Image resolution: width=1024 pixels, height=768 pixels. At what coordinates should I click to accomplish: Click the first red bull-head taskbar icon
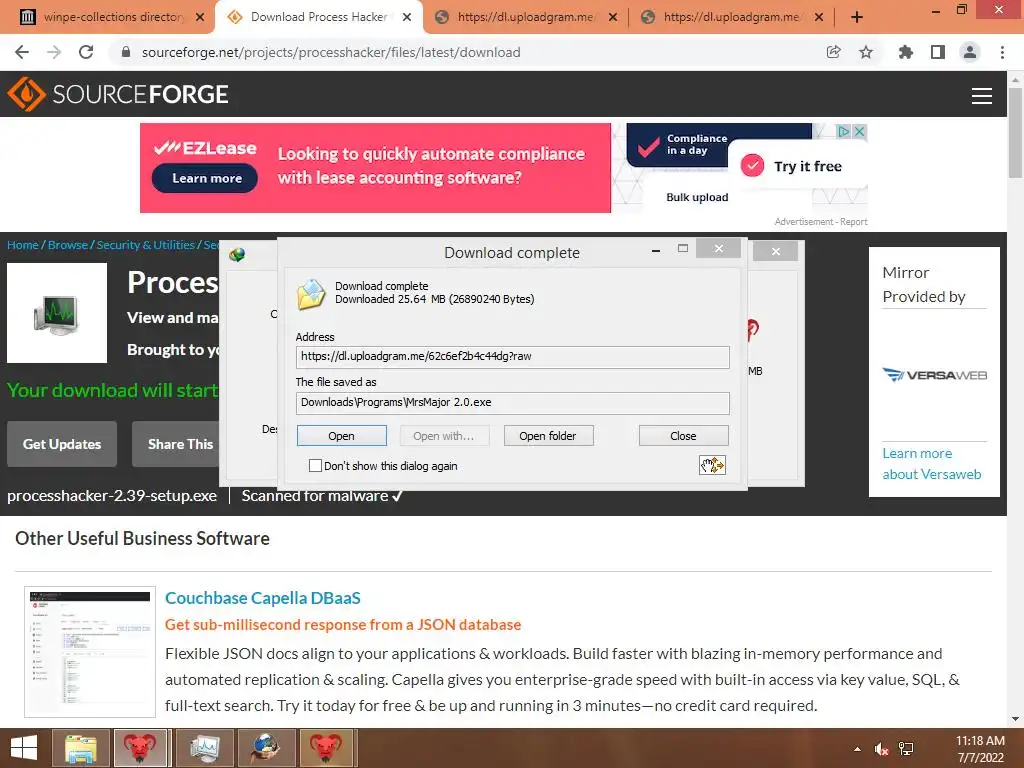(140, 748)
